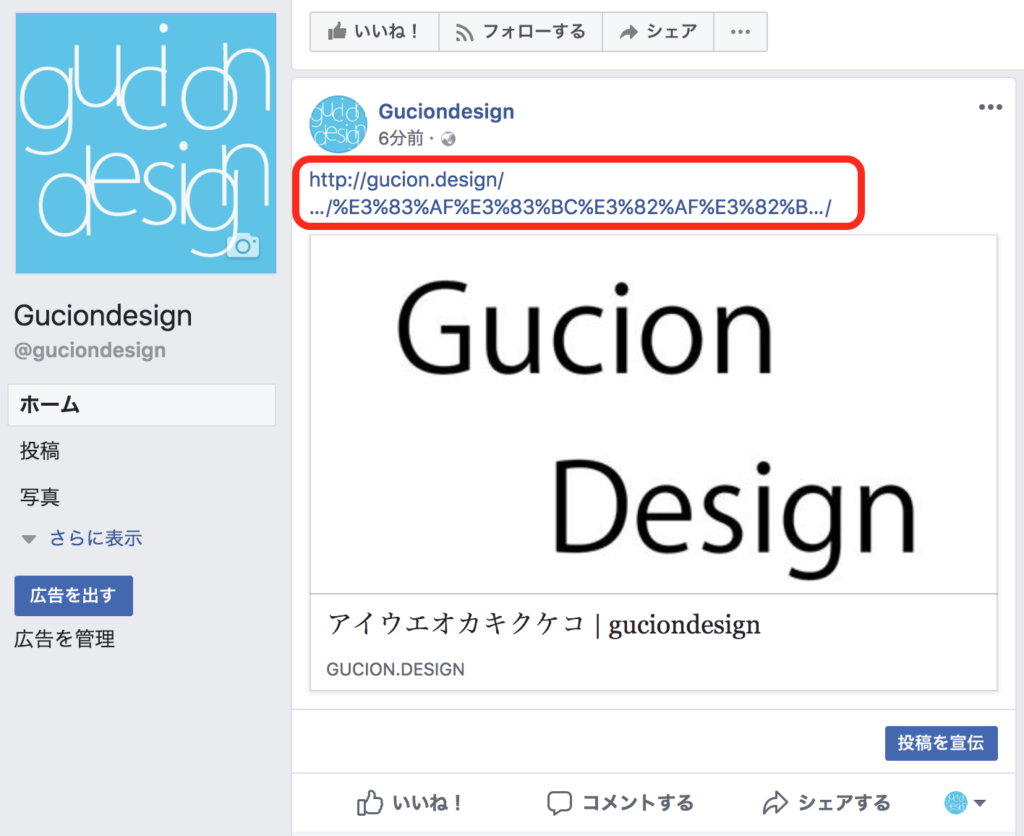Click the Guciondesign avatar in the post header

(x=338, y=124)
